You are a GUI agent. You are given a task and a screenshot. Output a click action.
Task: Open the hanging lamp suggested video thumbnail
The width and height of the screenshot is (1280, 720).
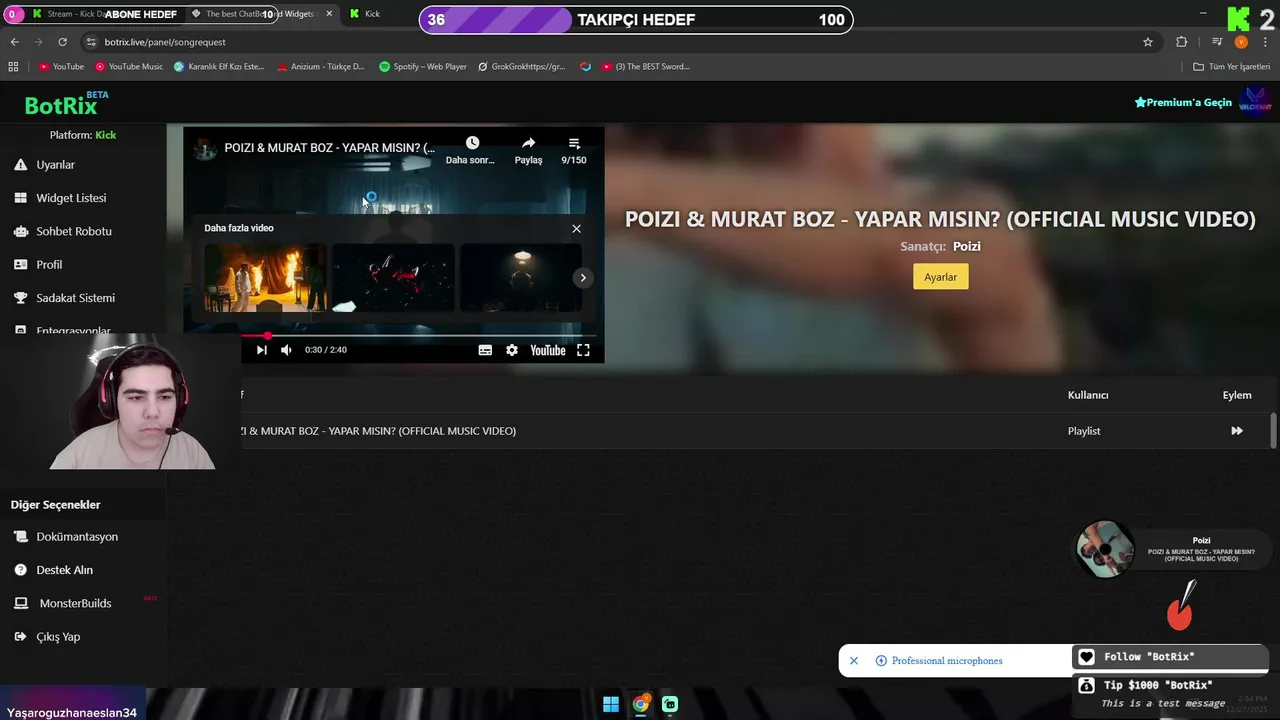click(520, 278)
